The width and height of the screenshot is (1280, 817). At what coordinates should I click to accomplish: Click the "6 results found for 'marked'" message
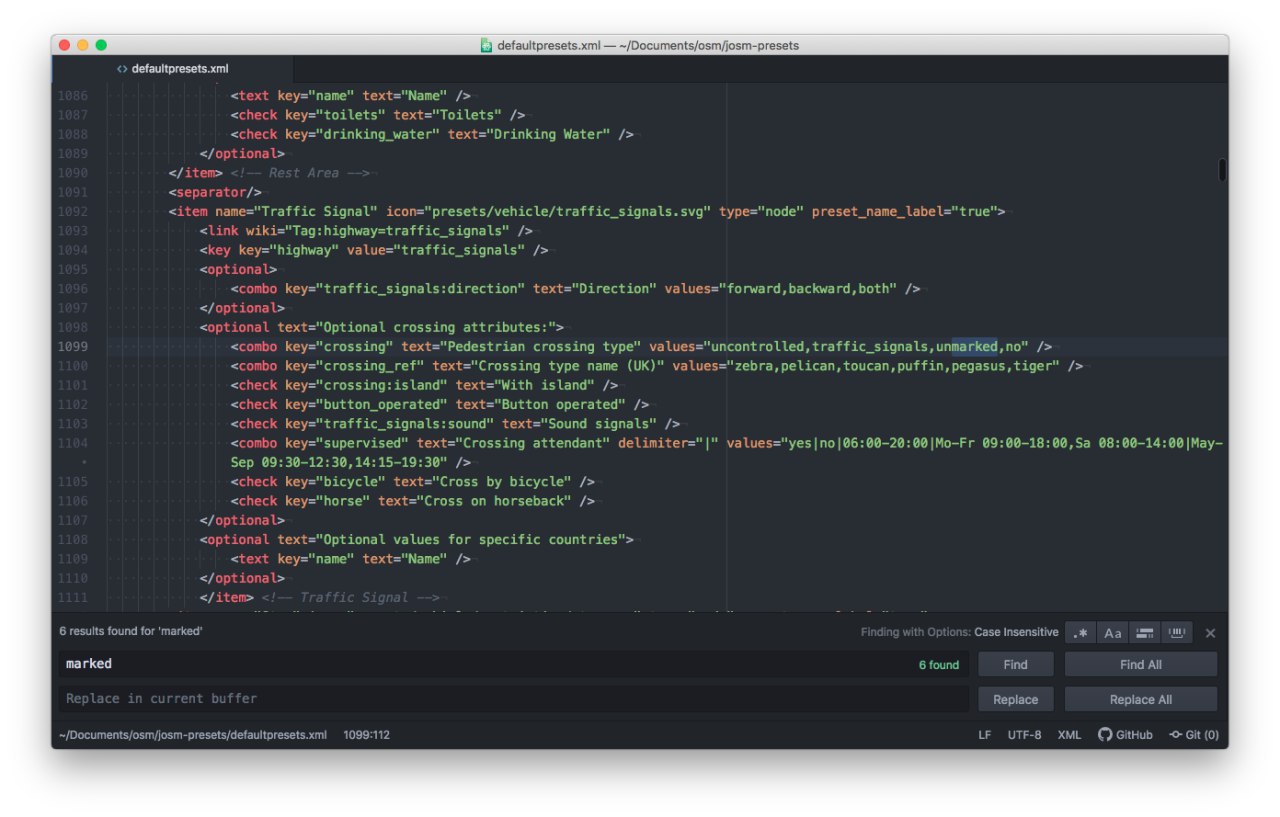point(130,632)
